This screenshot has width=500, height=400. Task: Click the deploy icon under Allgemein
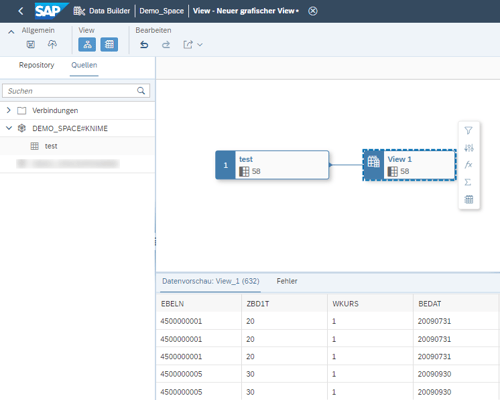tap(52, 44)
